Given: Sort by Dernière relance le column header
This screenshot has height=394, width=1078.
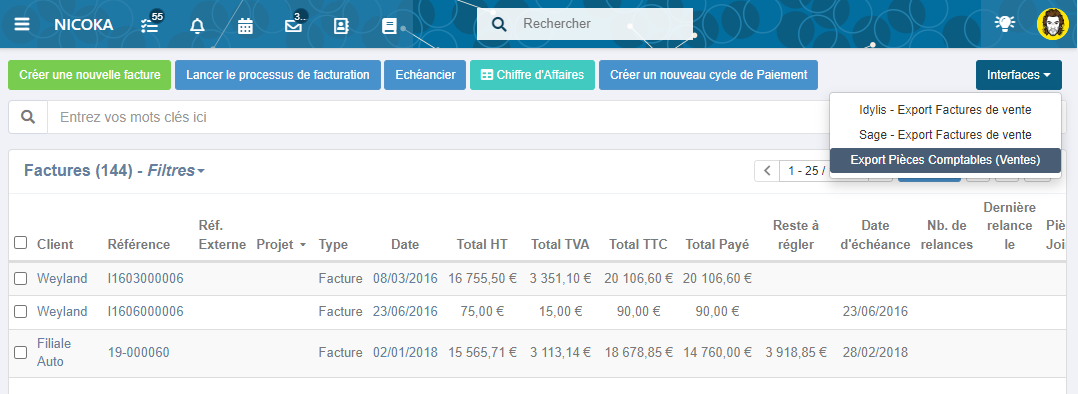Looking at the screenshot, I should [x=1009, y=226].
